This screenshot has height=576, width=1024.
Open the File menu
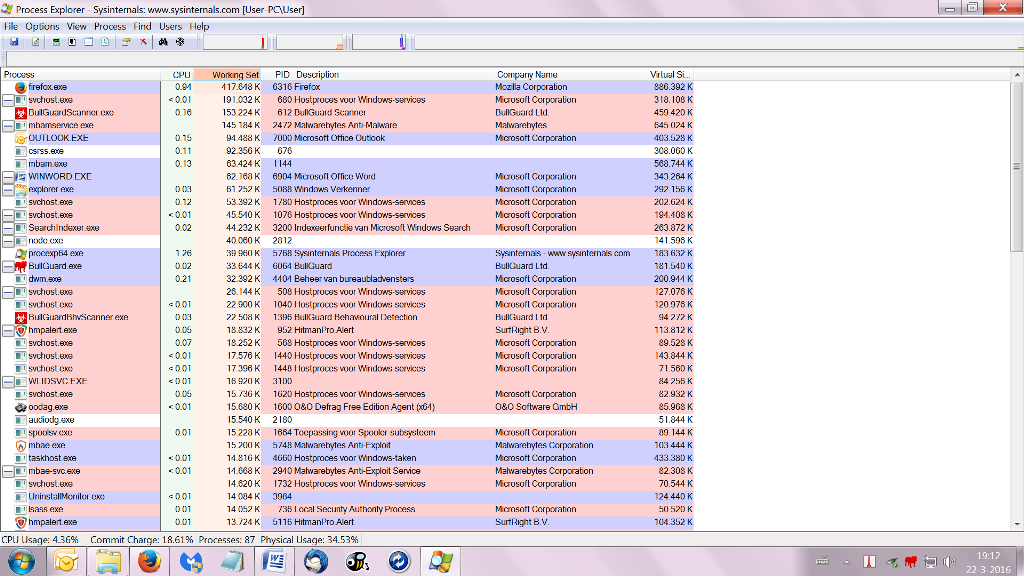pyautogui.click(x=11, y=26)
